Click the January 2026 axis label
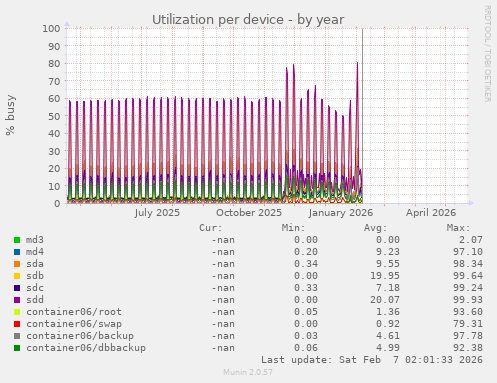The image size is (497, 383). point(341,213)
